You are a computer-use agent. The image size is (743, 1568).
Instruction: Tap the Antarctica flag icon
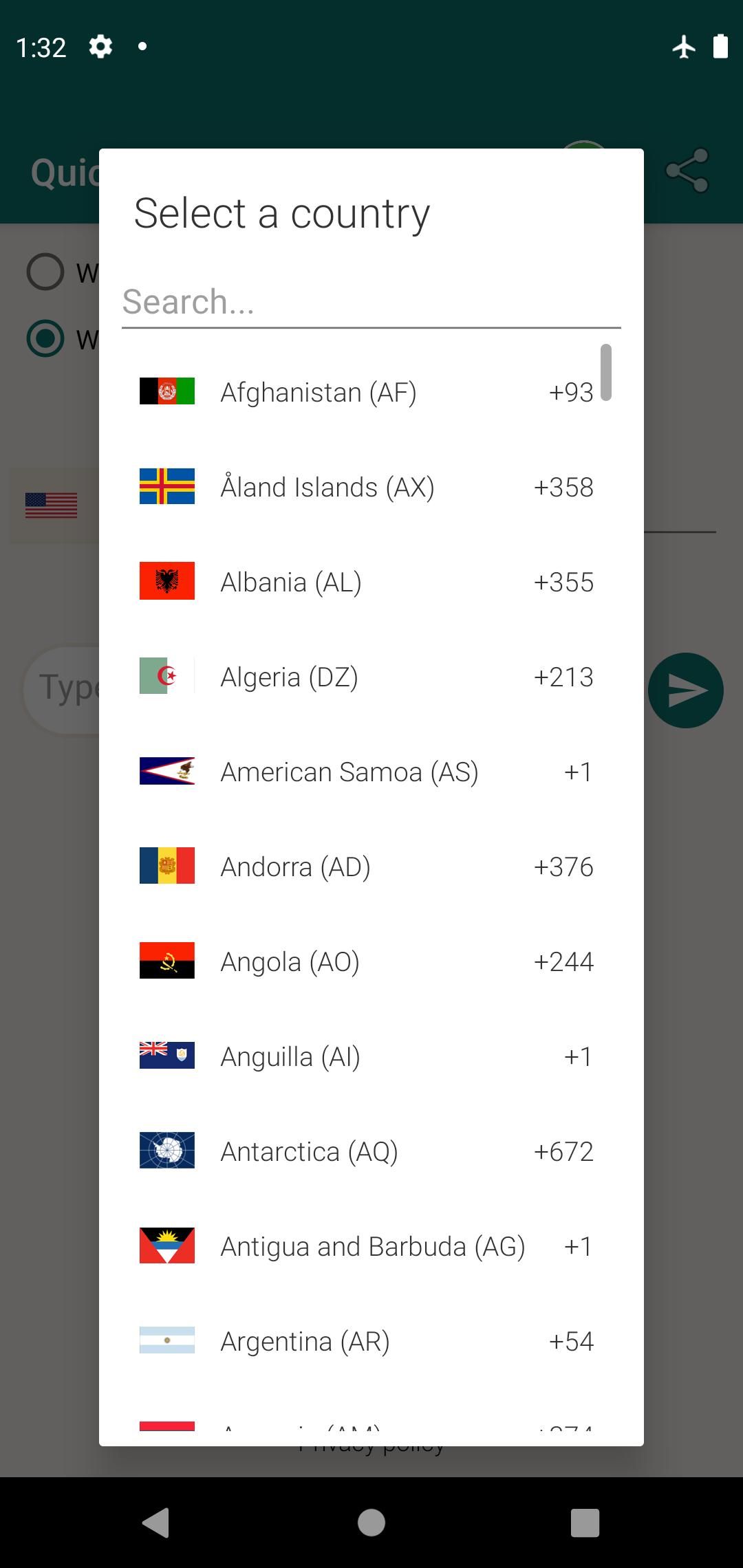tap(166, 1151)
